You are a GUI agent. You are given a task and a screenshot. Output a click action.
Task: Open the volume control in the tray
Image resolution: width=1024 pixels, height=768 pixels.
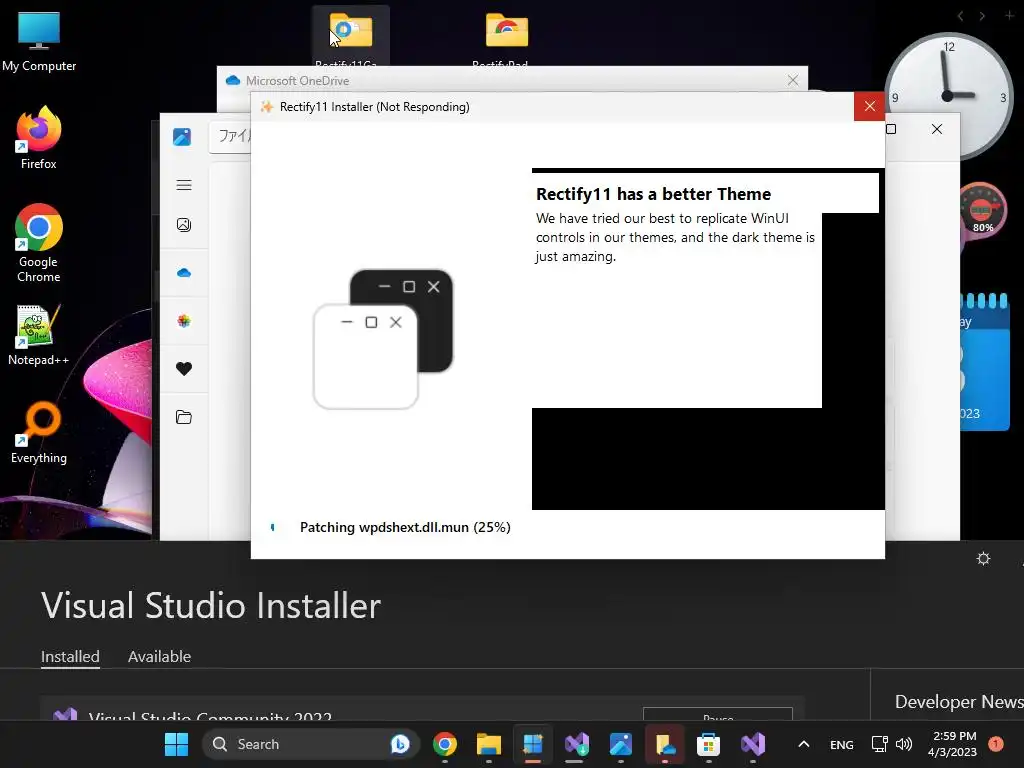(x=904, y=744)
